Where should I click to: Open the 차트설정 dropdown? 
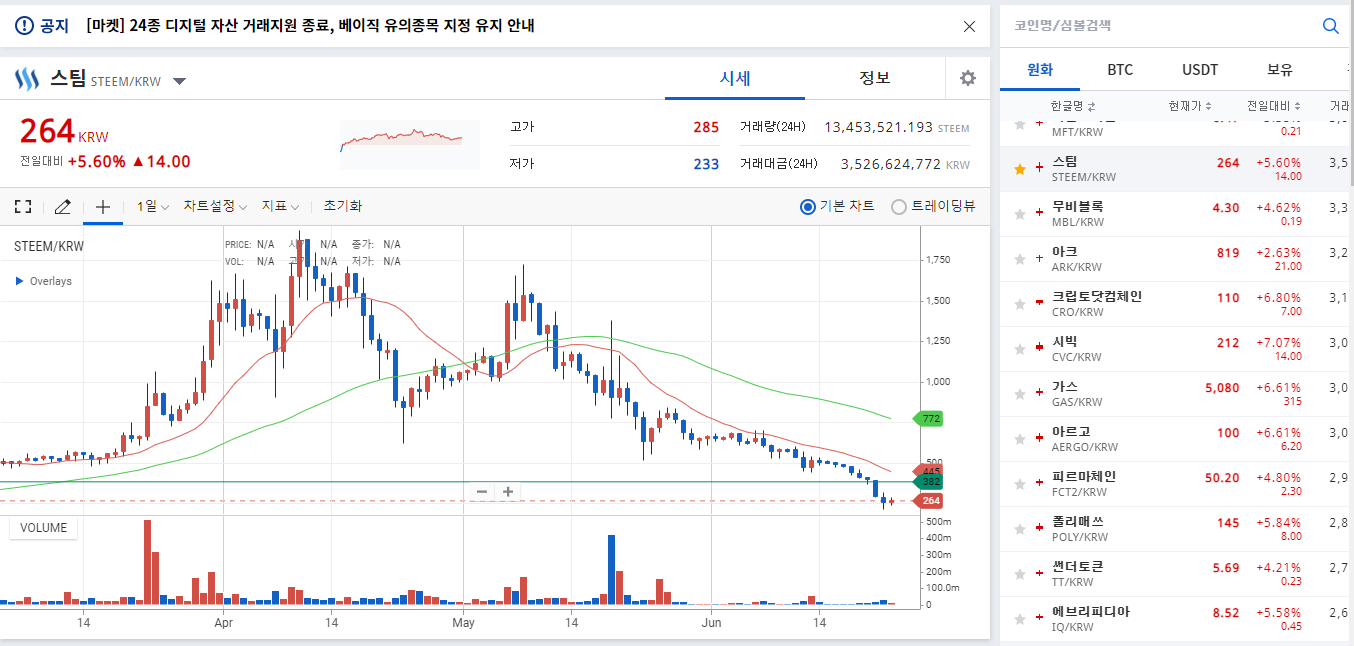(214, 206)
